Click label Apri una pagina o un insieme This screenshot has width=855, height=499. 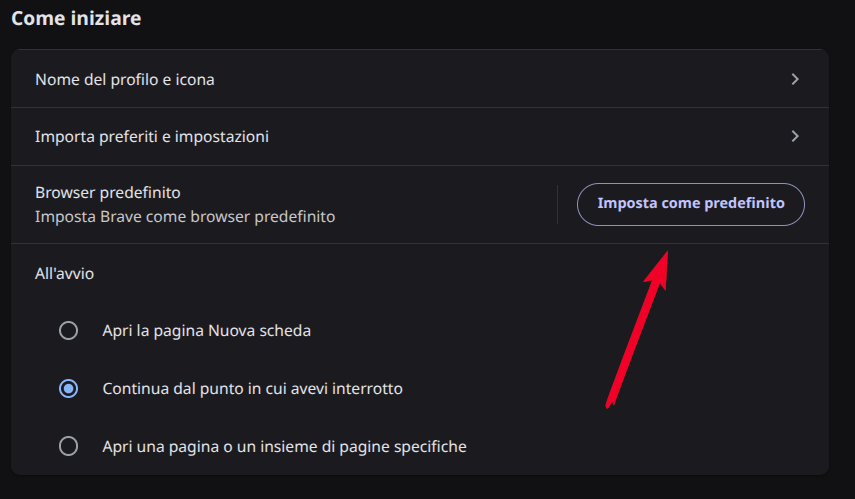pos(284,446)
